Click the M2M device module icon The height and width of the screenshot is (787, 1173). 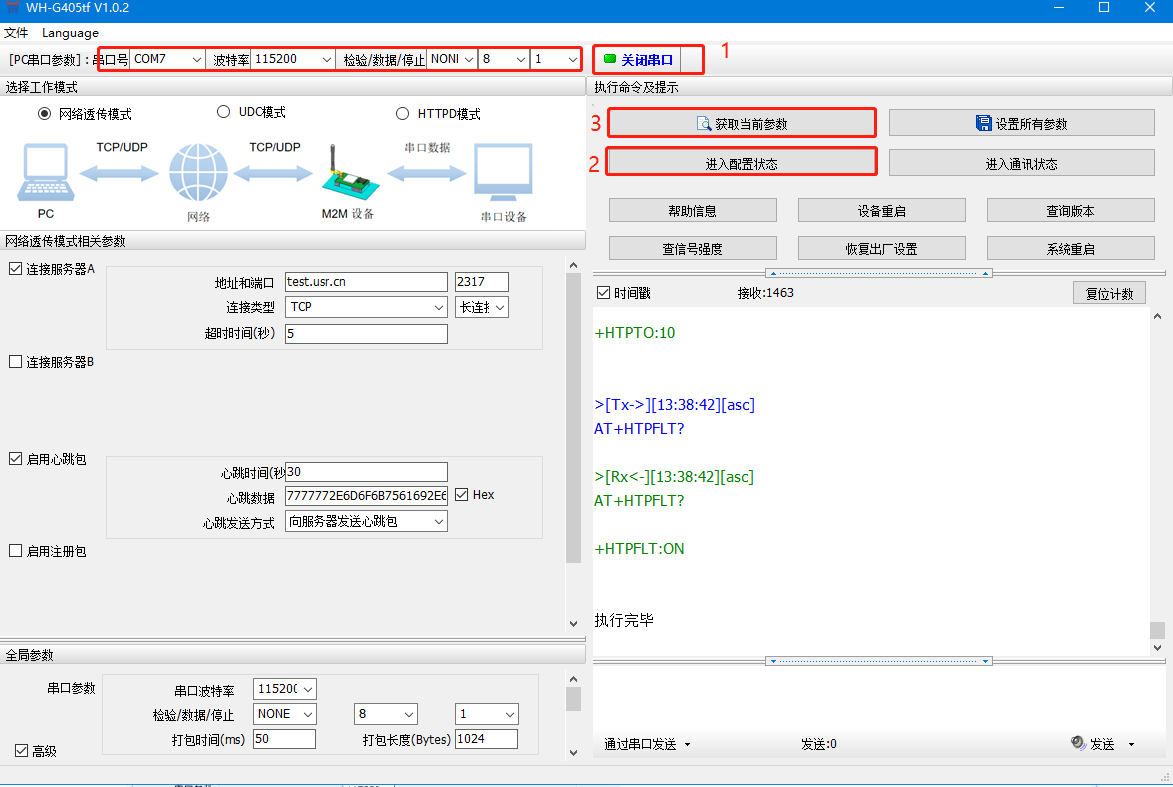tap(346, 175)
